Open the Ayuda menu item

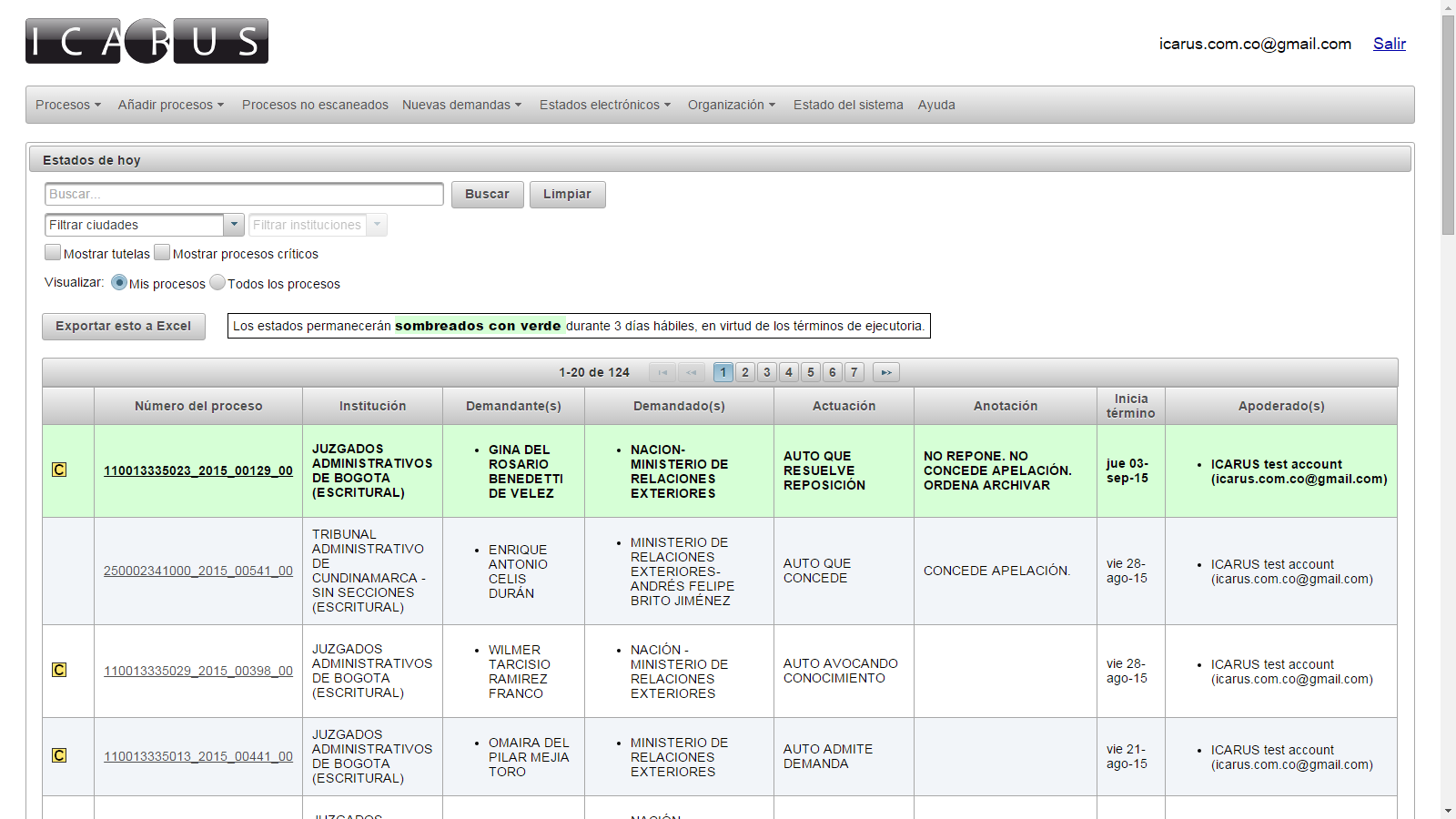(x=936, y=105)
